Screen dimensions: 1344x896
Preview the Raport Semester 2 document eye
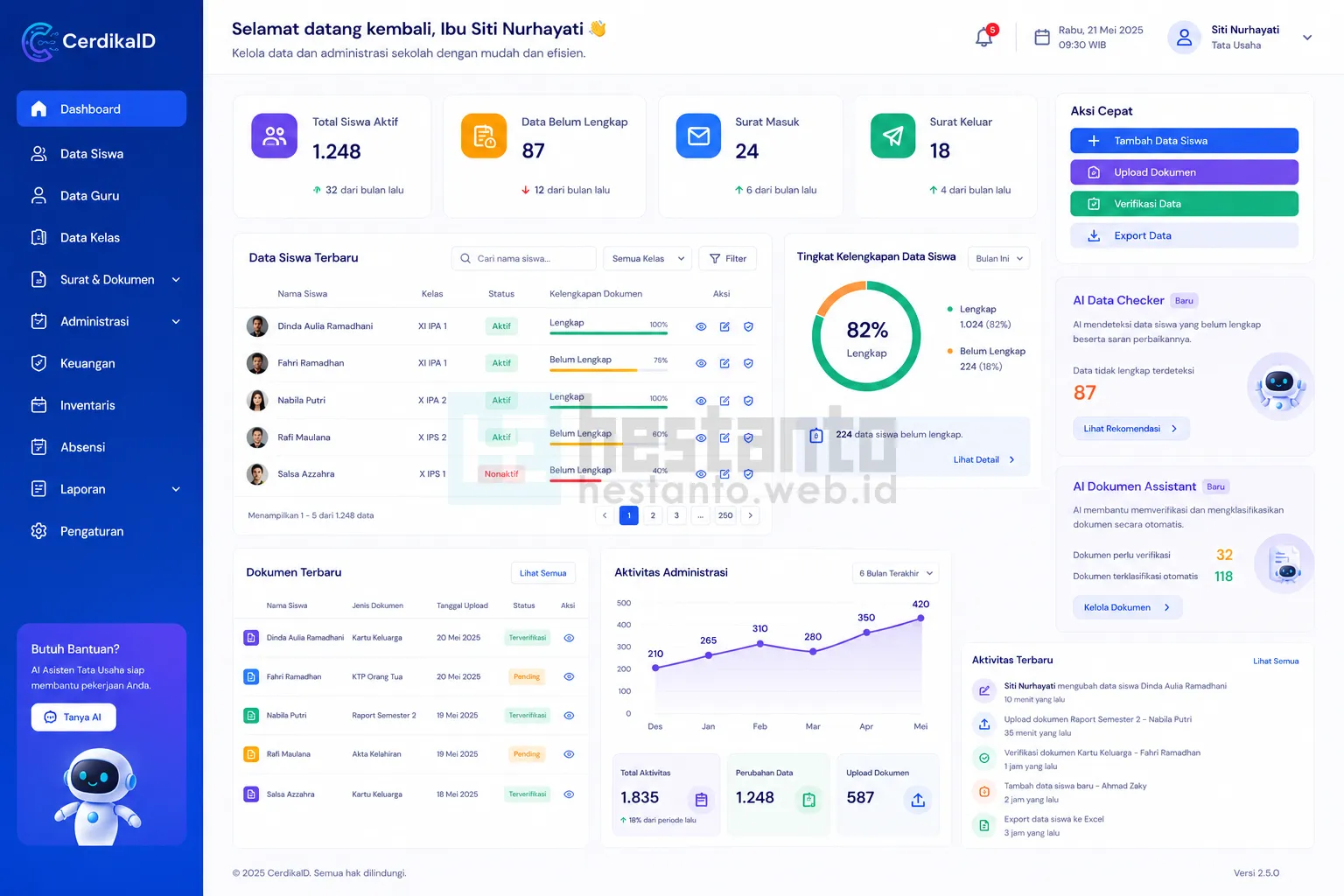point(569,715)
